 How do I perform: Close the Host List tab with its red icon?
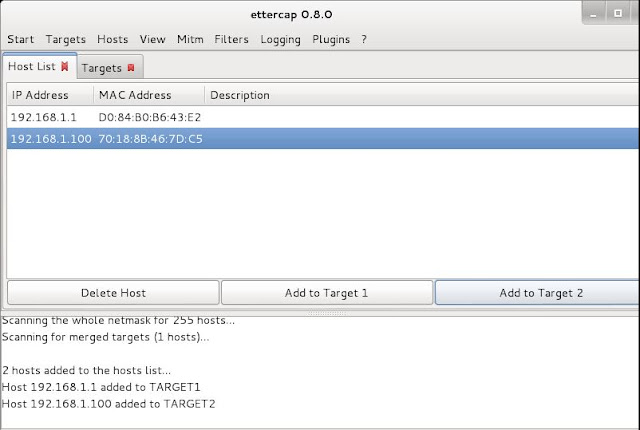[x=64, y=66]
